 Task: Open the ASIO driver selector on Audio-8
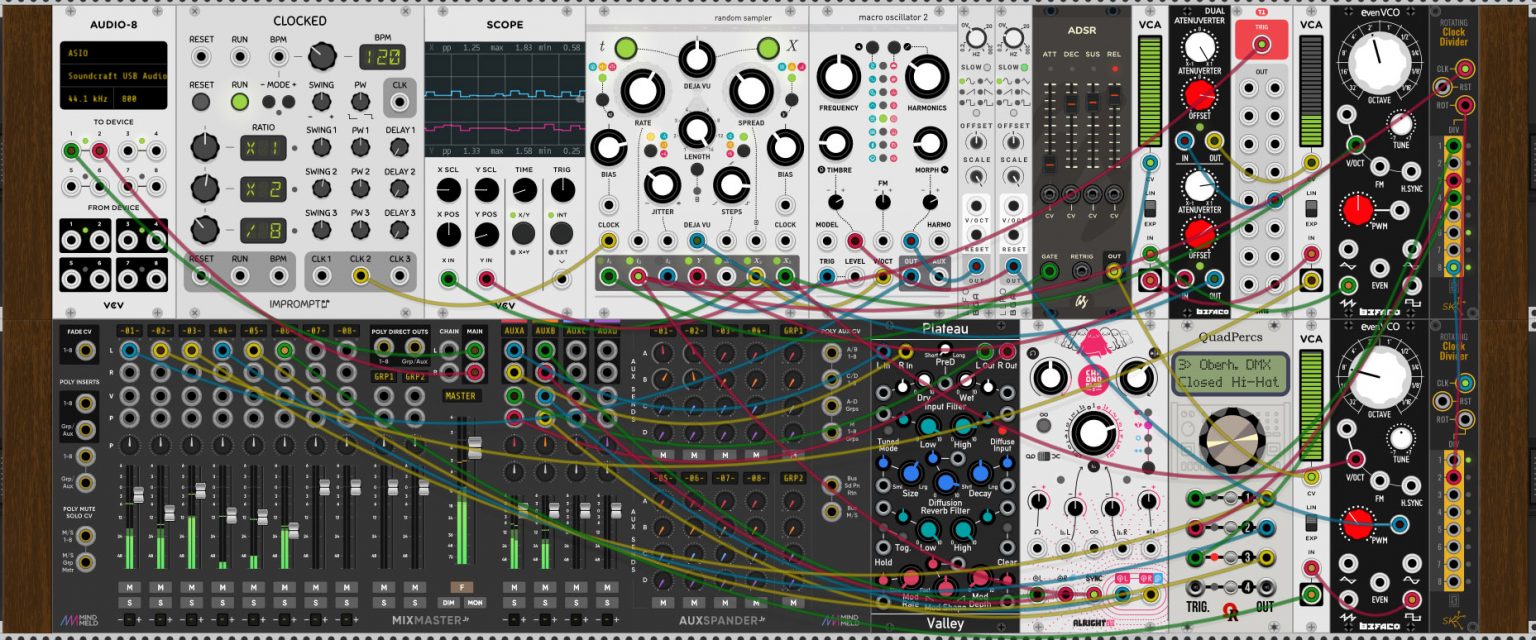click(x=110, y=52)
